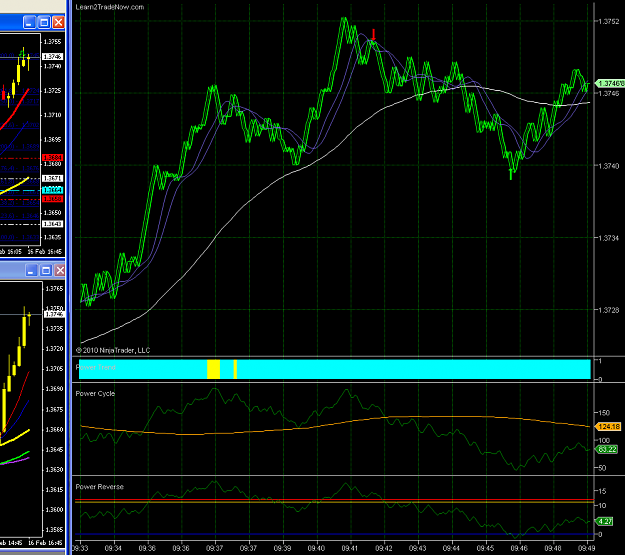Viewport: 625px width, 555px height.
Task: Select the green 1.37460 current price marker
Action: pos(610,83)
